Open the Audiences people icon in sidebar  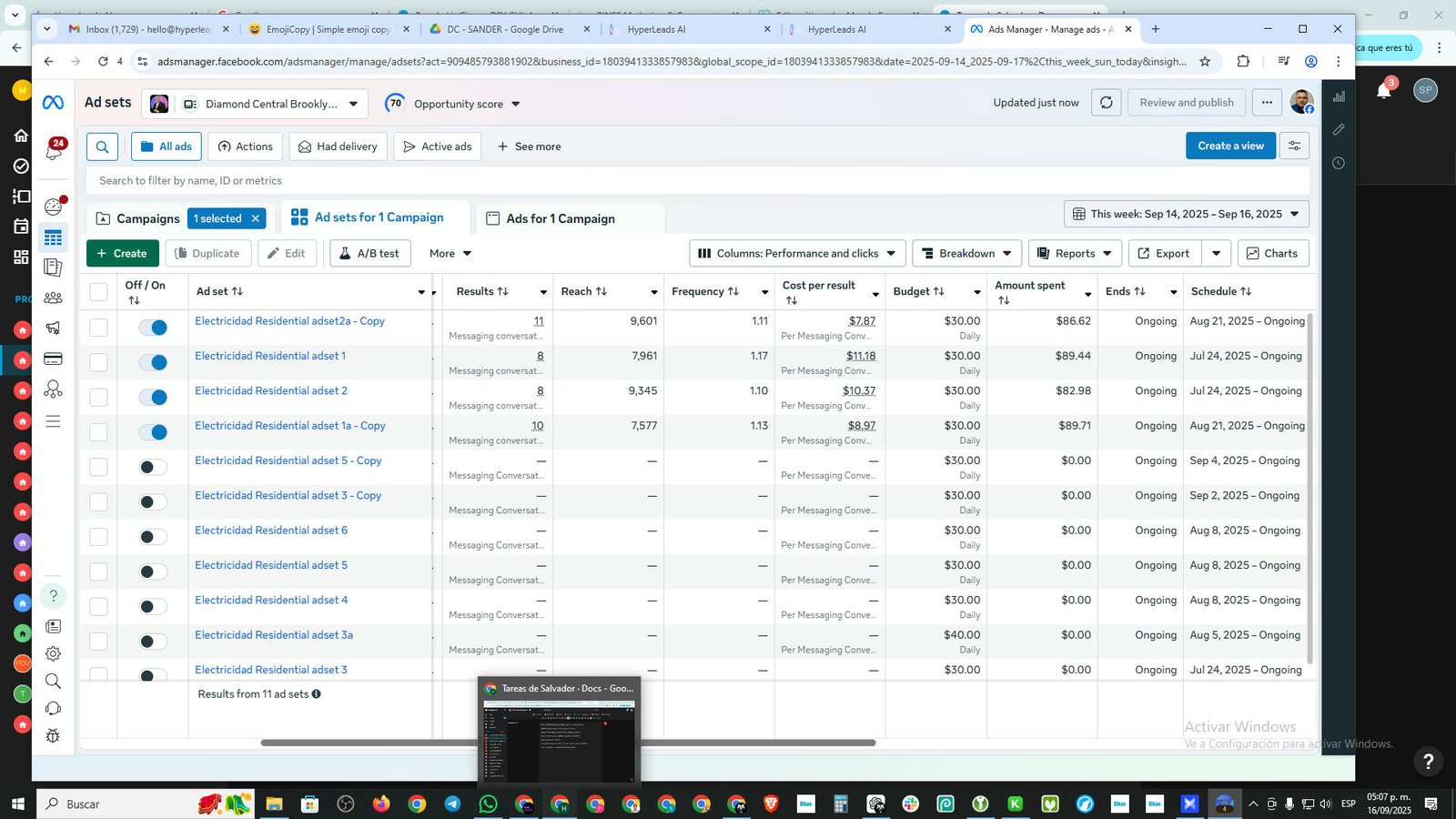coord(53,298)
